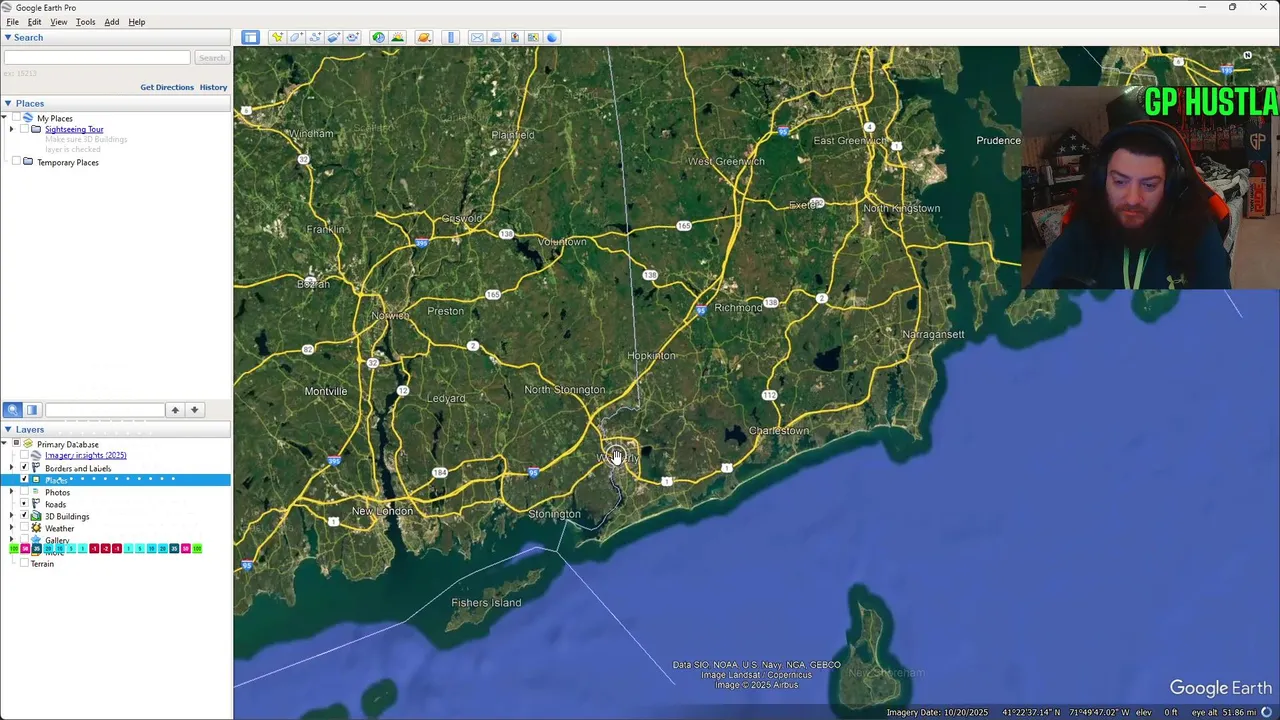Click the compass N marker on map
Image resolution: width=1280 pixels, height=720 pixels.
[1248, 55]
